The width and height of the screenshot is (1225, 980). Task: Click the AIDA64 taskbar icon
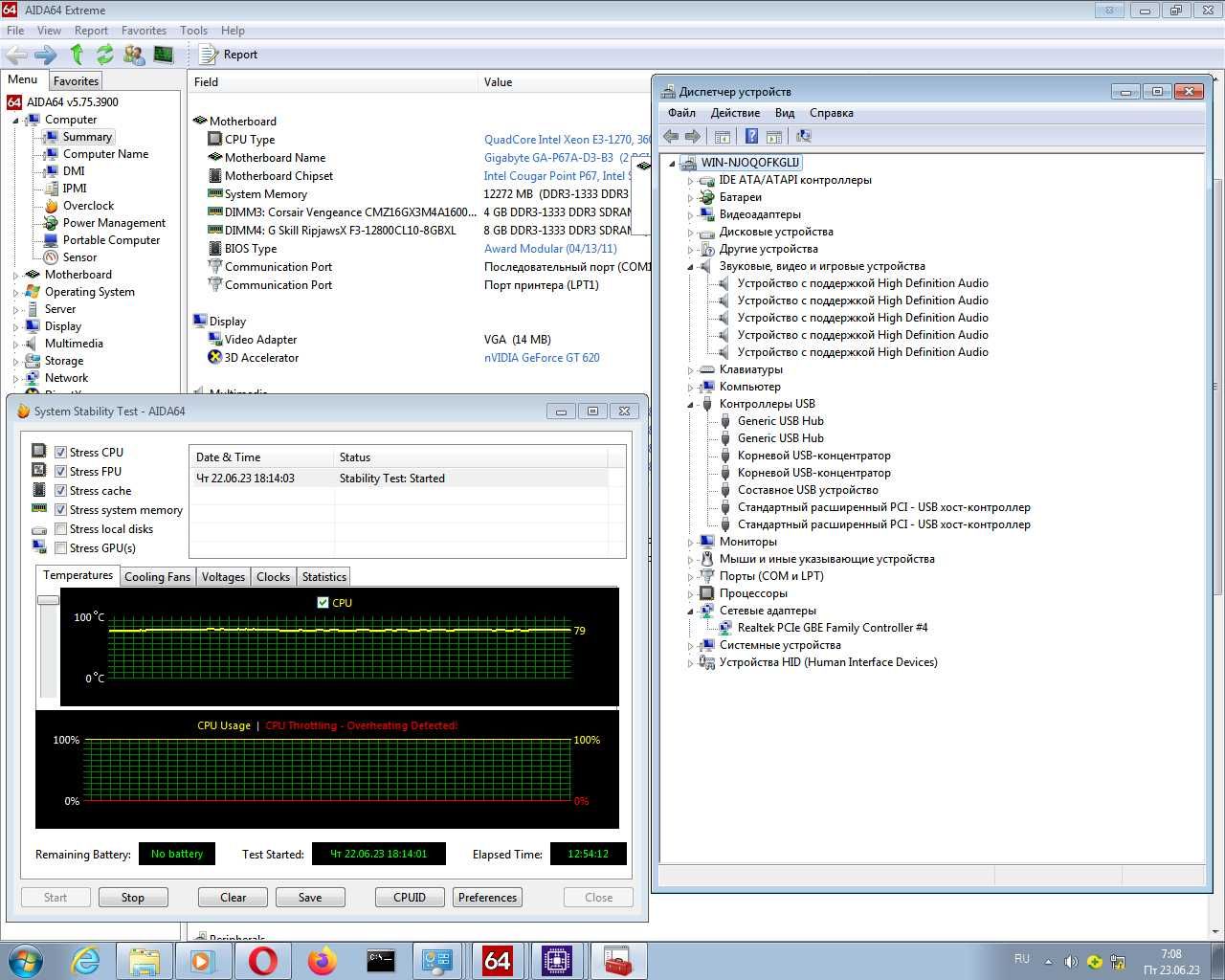pos(498,960)
